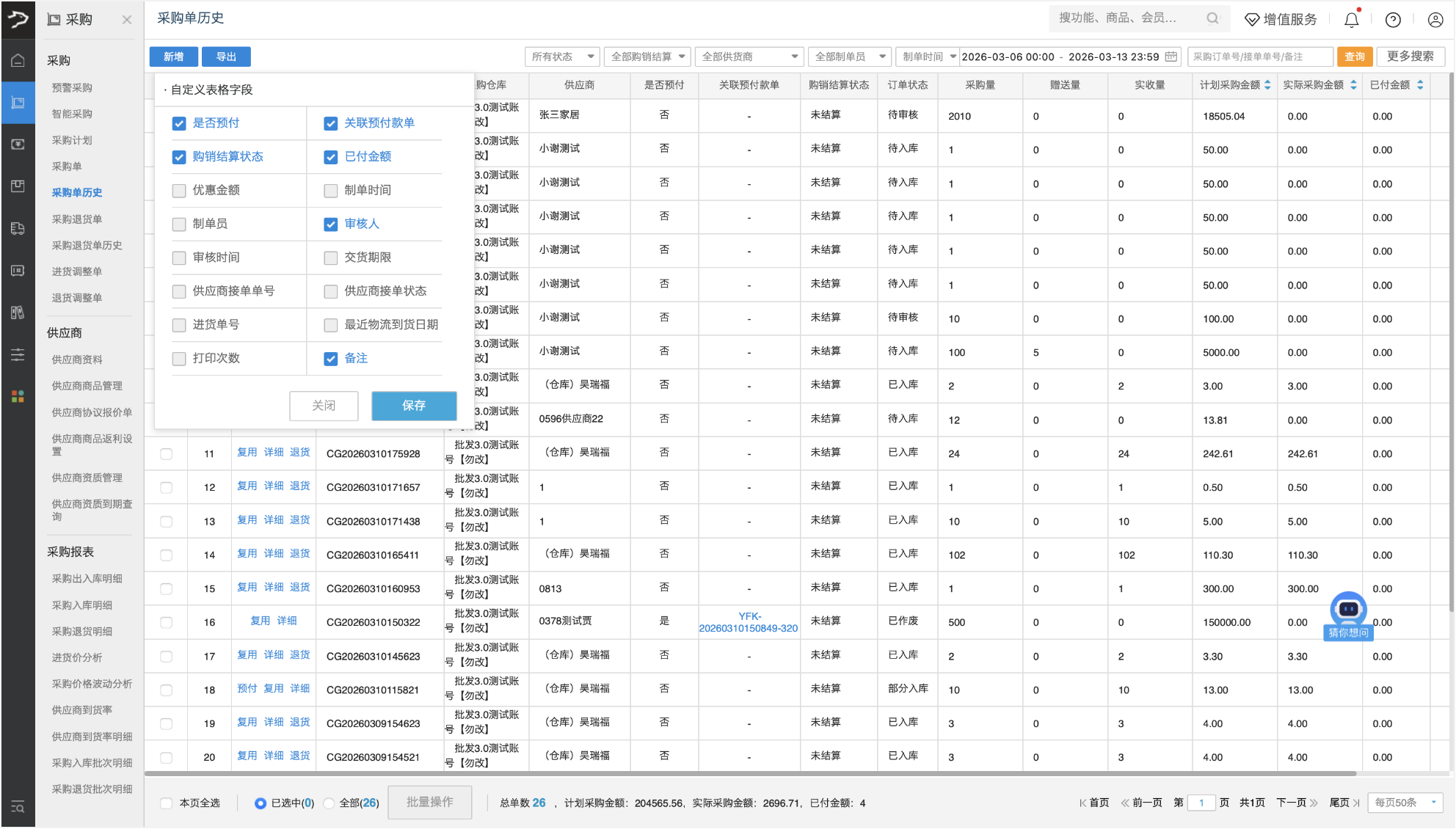The width and height of the screenshot is (1456, 829).
Task: Click the 保存 button in field dialog
Action: click(x=414, y=406)
